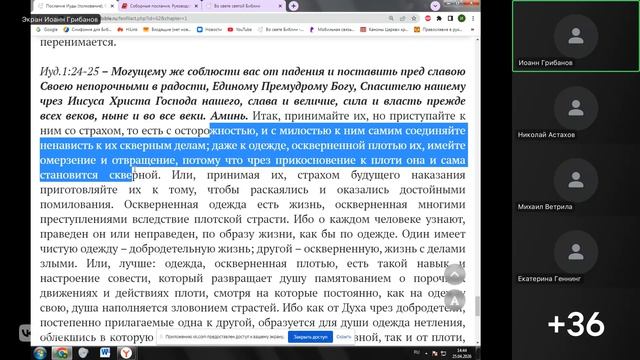Open the YouTube bookmark
The width and height of the screenshot is (640, 360).
[x=240, y=29]
